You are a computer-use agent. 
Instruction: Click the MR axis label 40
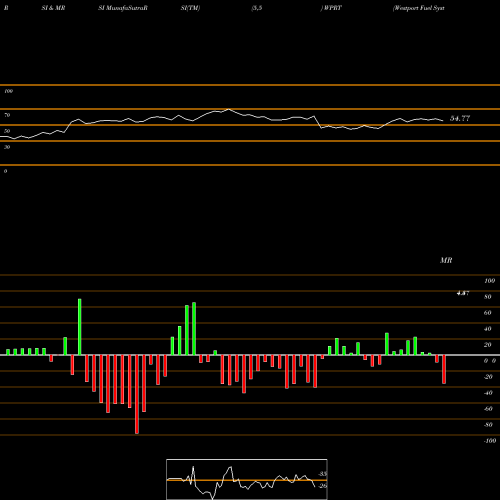[488, 329]
